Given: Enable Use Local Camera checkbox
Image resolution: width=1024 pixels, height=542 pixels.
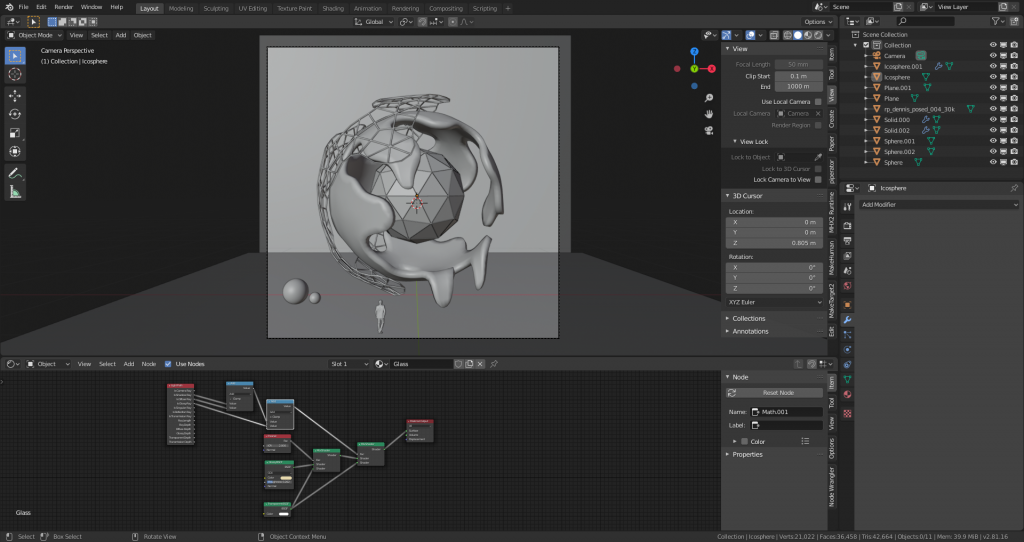Looking at the screenshot, I should tap(818, 102).
